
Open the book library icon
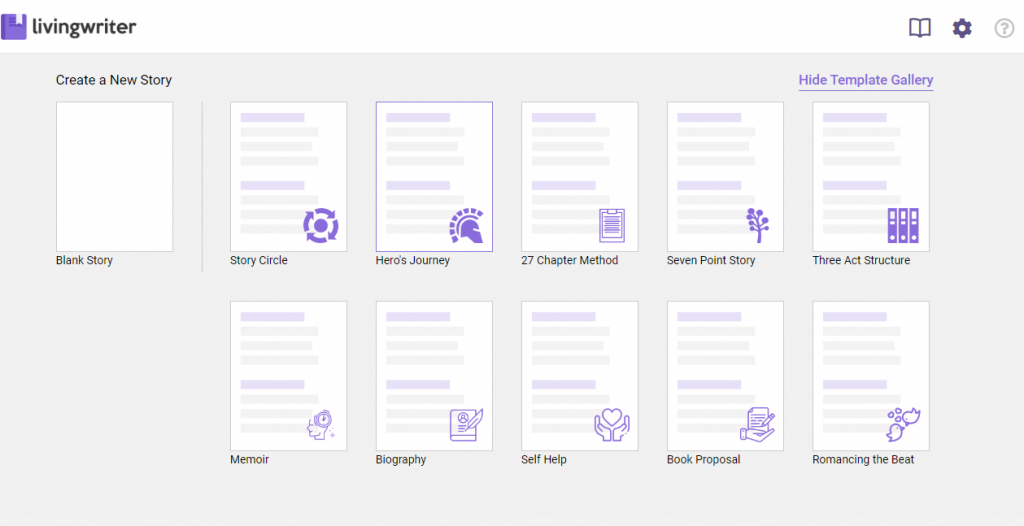pos(919,28)
